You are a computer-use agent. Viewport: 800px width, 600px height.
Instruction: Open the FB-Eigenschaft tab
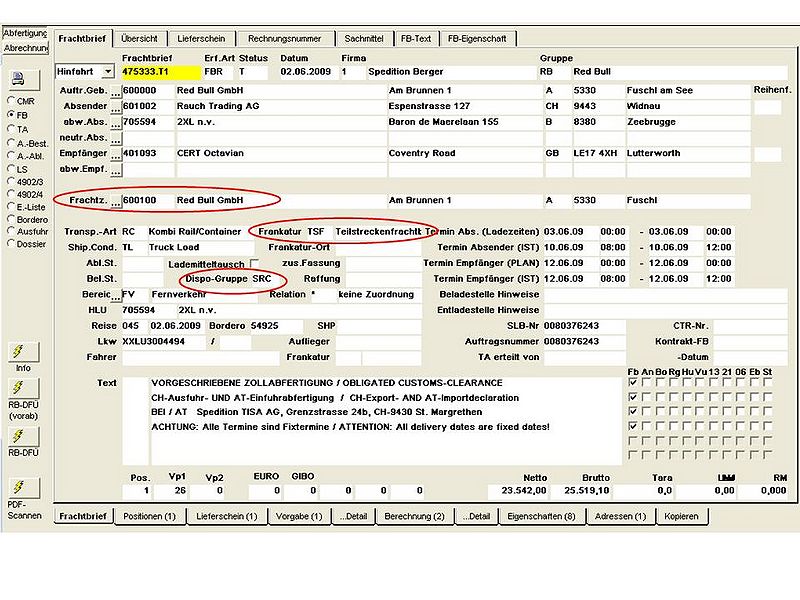(x=477, y=39)
